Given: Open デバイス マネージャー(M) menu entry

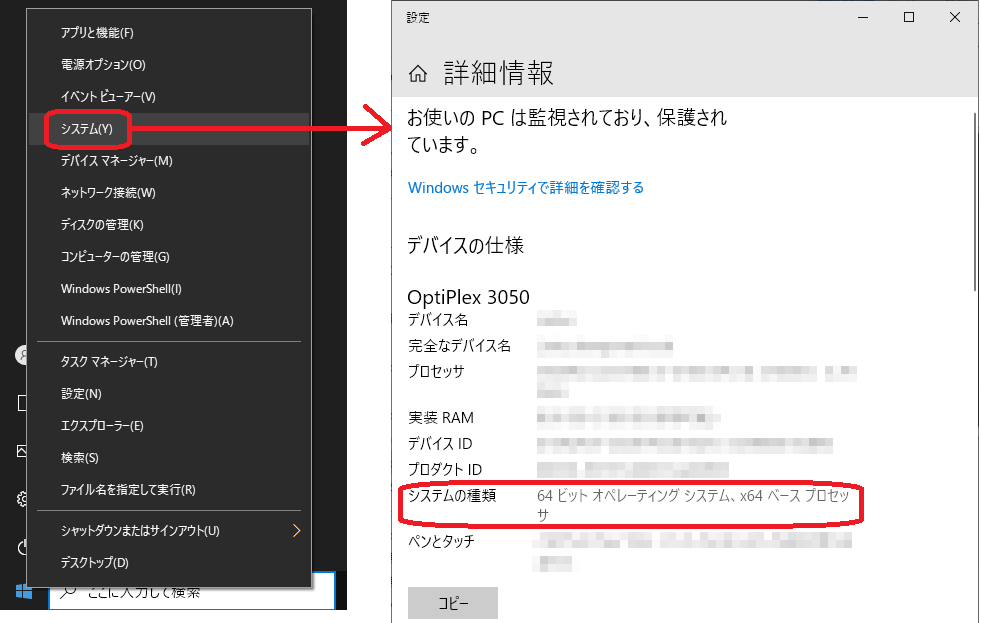Looking at the screenshot, I should (116, 161).
